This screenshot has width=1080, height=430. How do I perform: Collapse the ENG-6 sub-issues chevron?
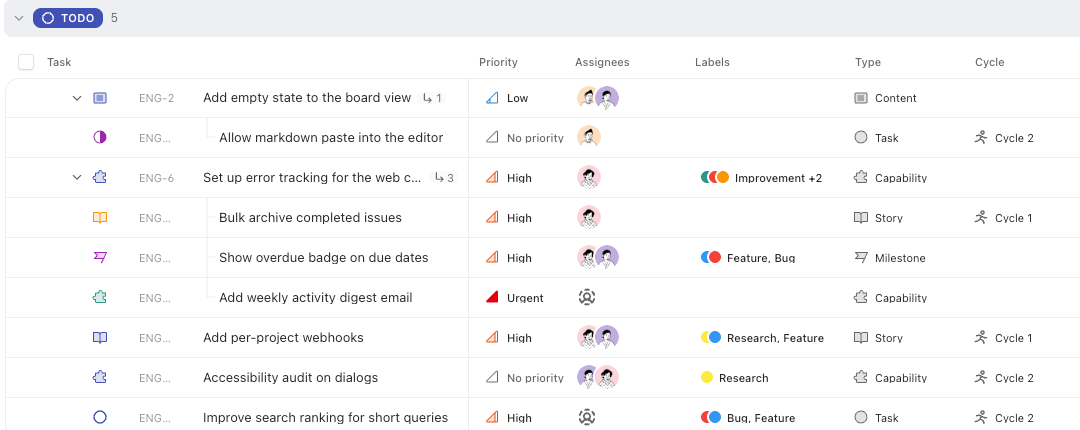click(77, 178)
